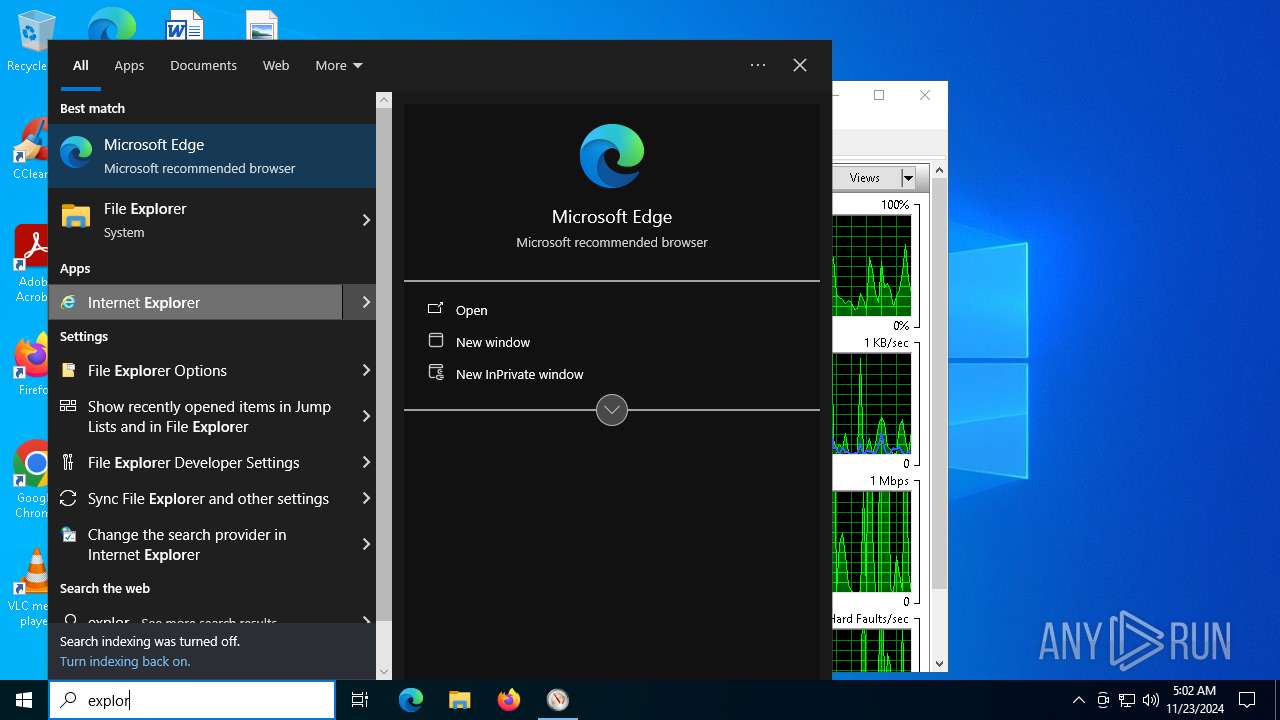
Task: Click the Google Chrome desktop icon
Action: 31,480
